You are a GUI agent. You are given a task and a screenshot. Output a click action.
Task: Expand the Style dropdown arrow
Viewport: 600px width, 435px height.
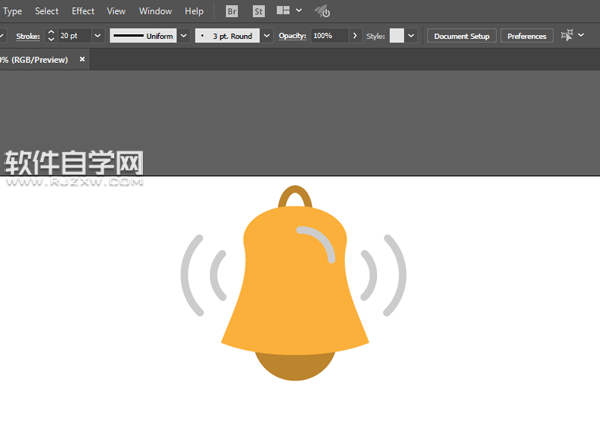411,36
